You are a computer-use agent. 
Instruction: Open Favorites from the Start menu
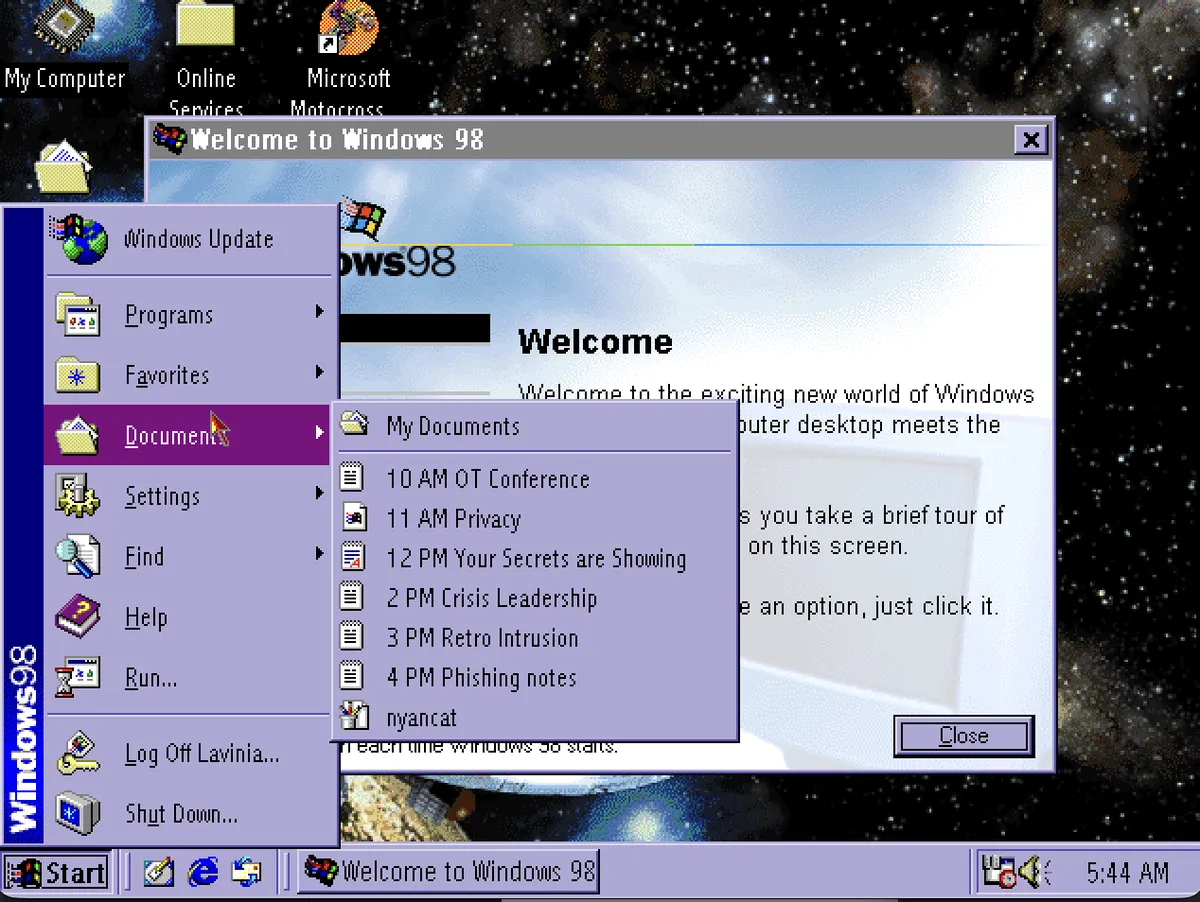pyautogui.click(x=187, y=375)
